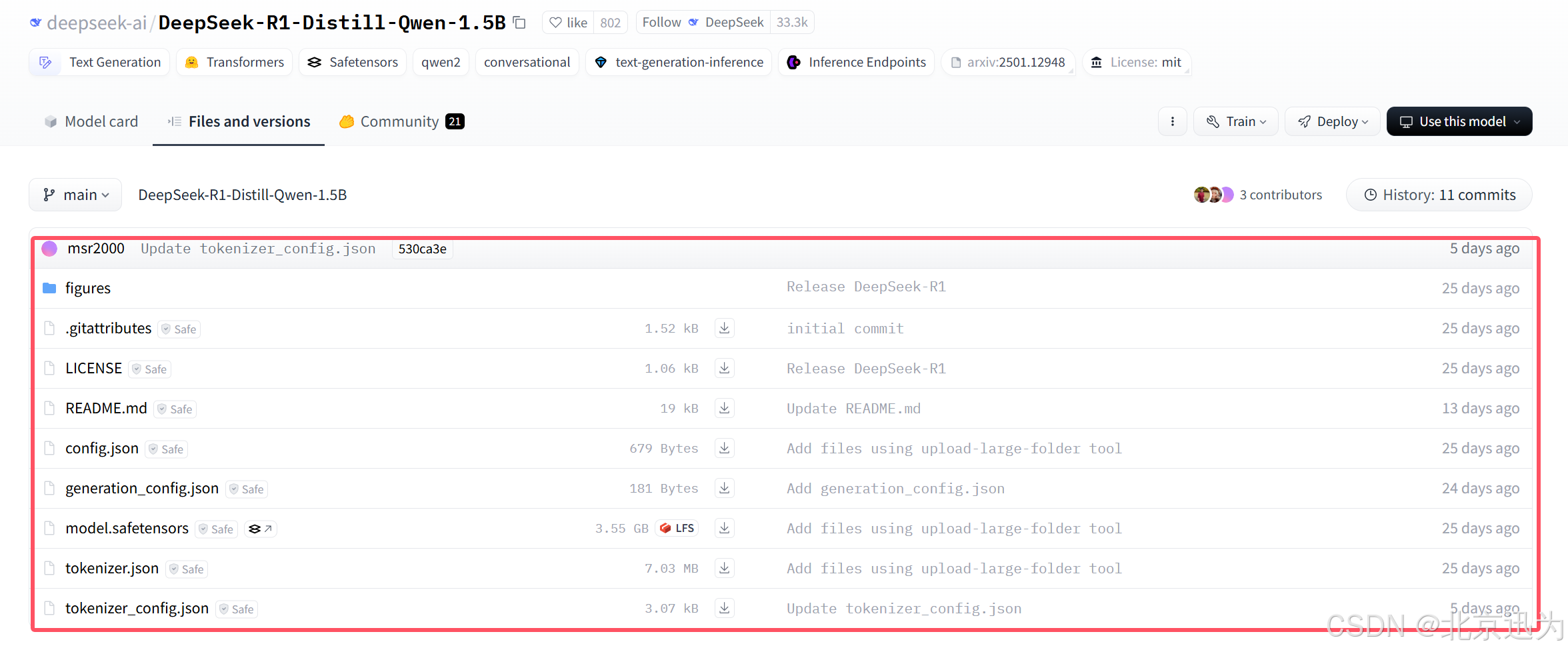1568x652 pixels.
Task: Download the model.safetensors file
Action: coord(725,528)
